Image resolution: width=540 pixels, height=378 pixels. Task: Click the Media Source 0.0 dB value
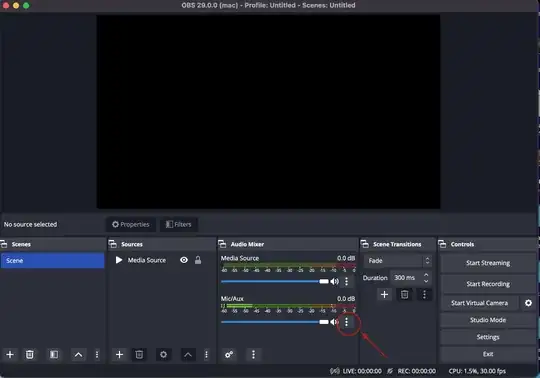(346, 258)
